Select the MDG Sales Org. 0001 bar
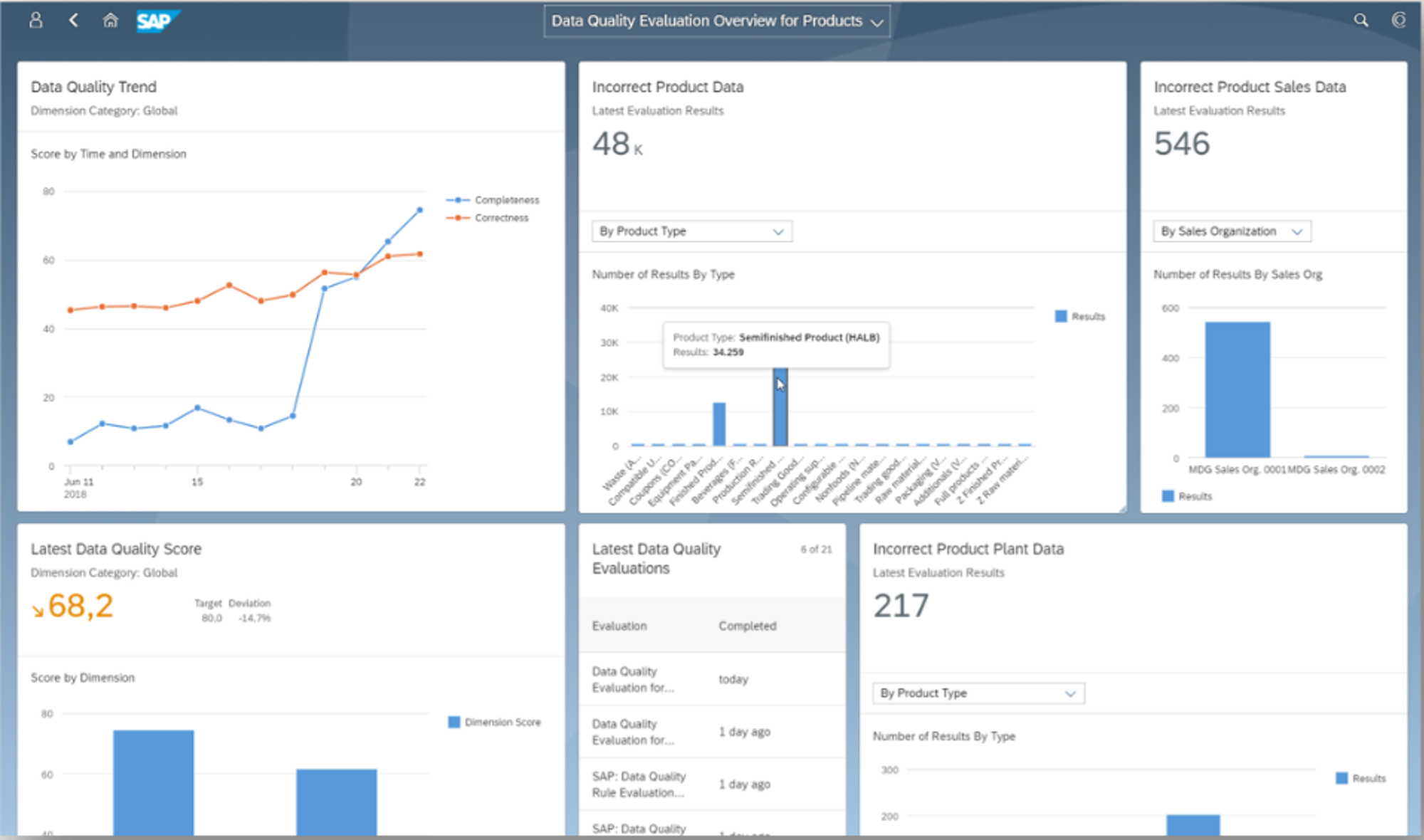This screenshot has height=840, width=1424. tap(1237, 389)
